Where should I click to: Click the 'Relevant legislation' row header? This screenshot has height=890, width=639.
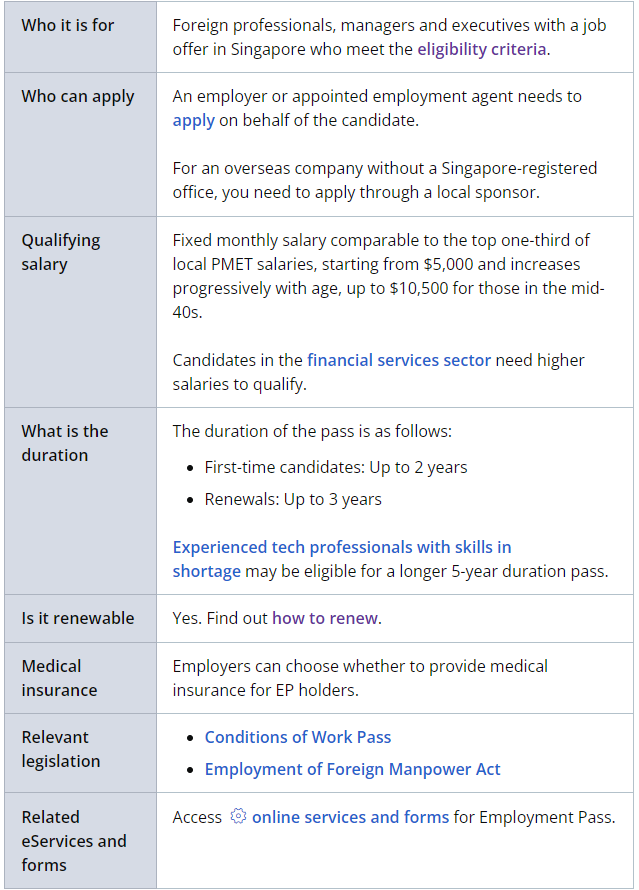pos(61,749)
